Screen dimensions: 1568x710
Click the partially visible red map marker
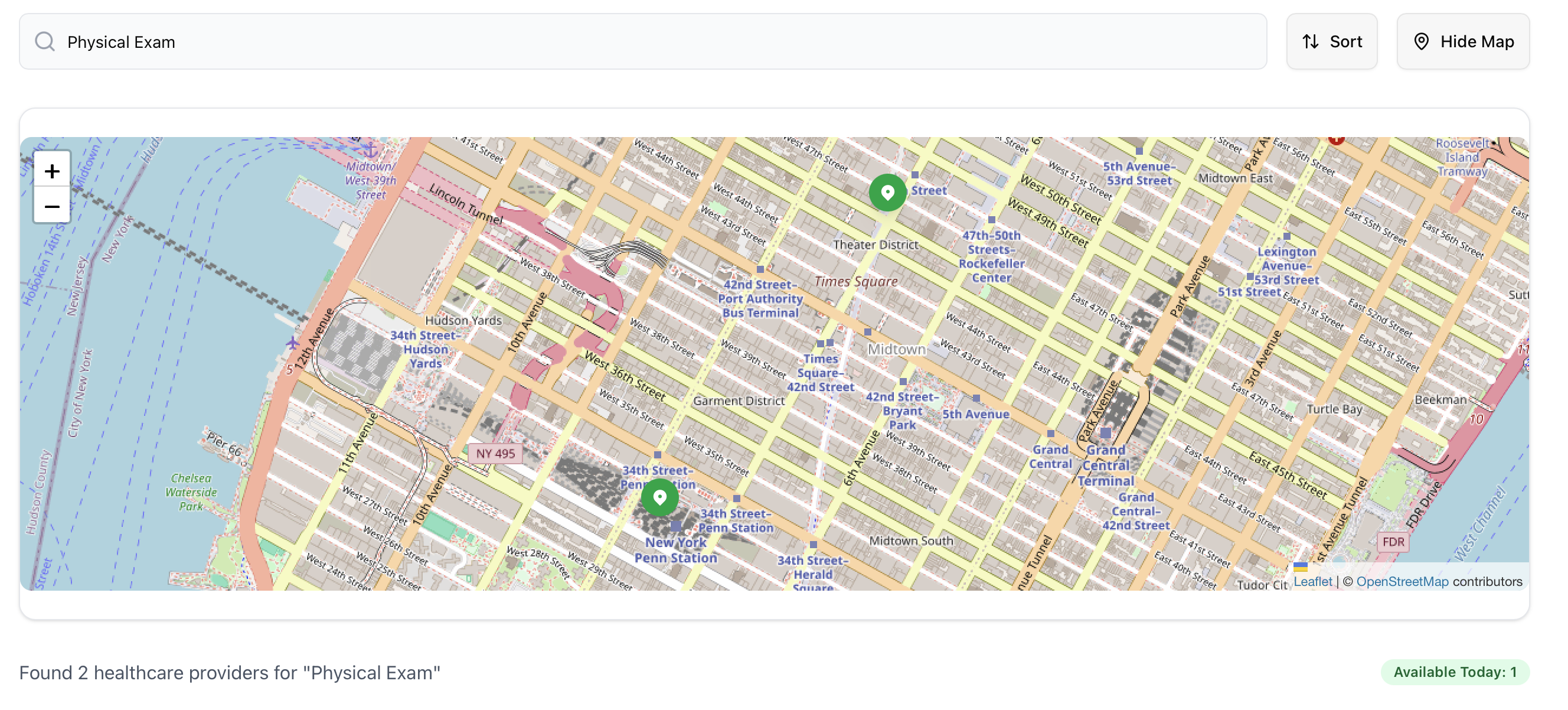(x=1335, y=140)
